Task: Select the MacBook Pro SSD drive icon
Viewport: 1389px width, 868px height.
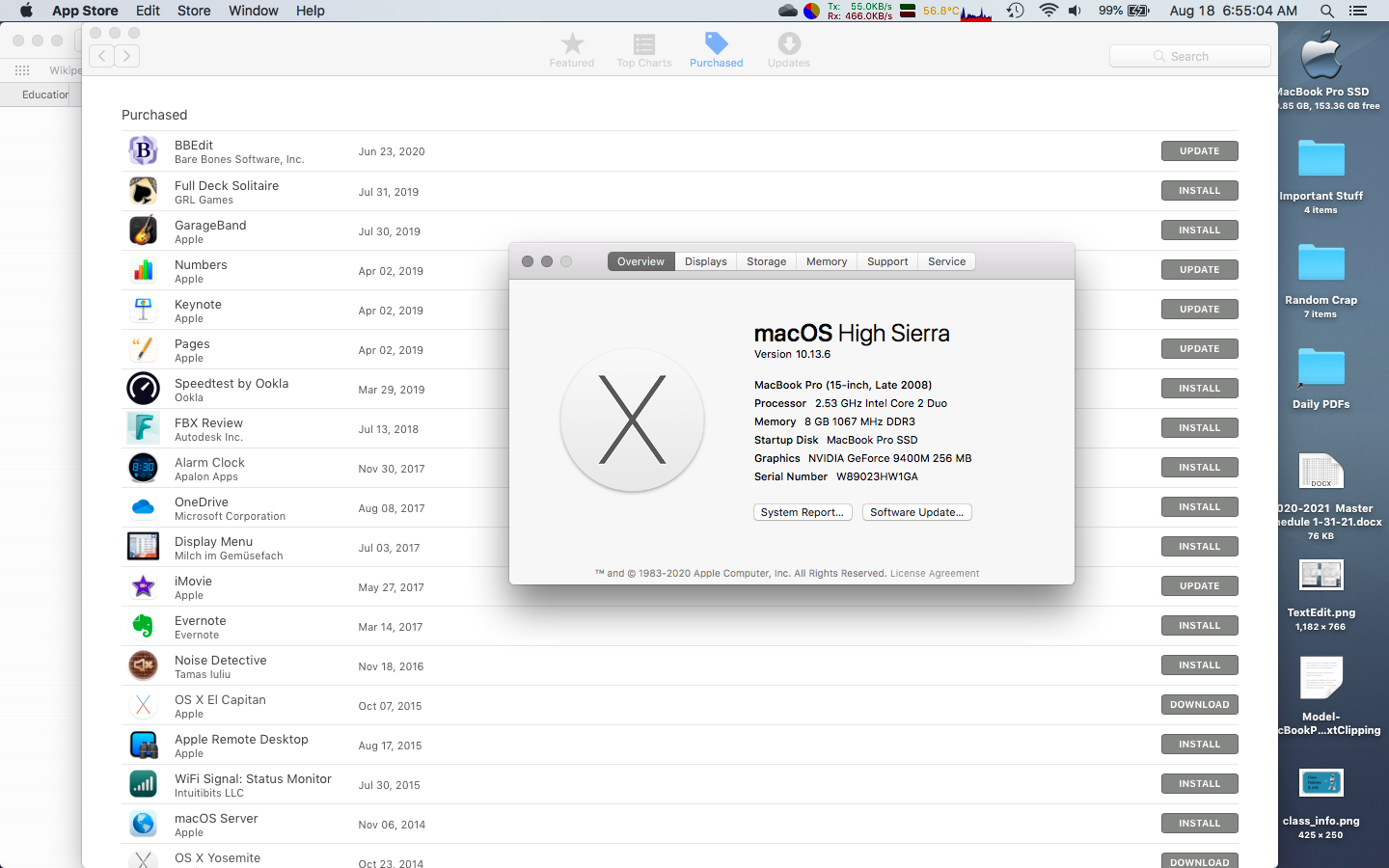Action: tap(1321, 55)
